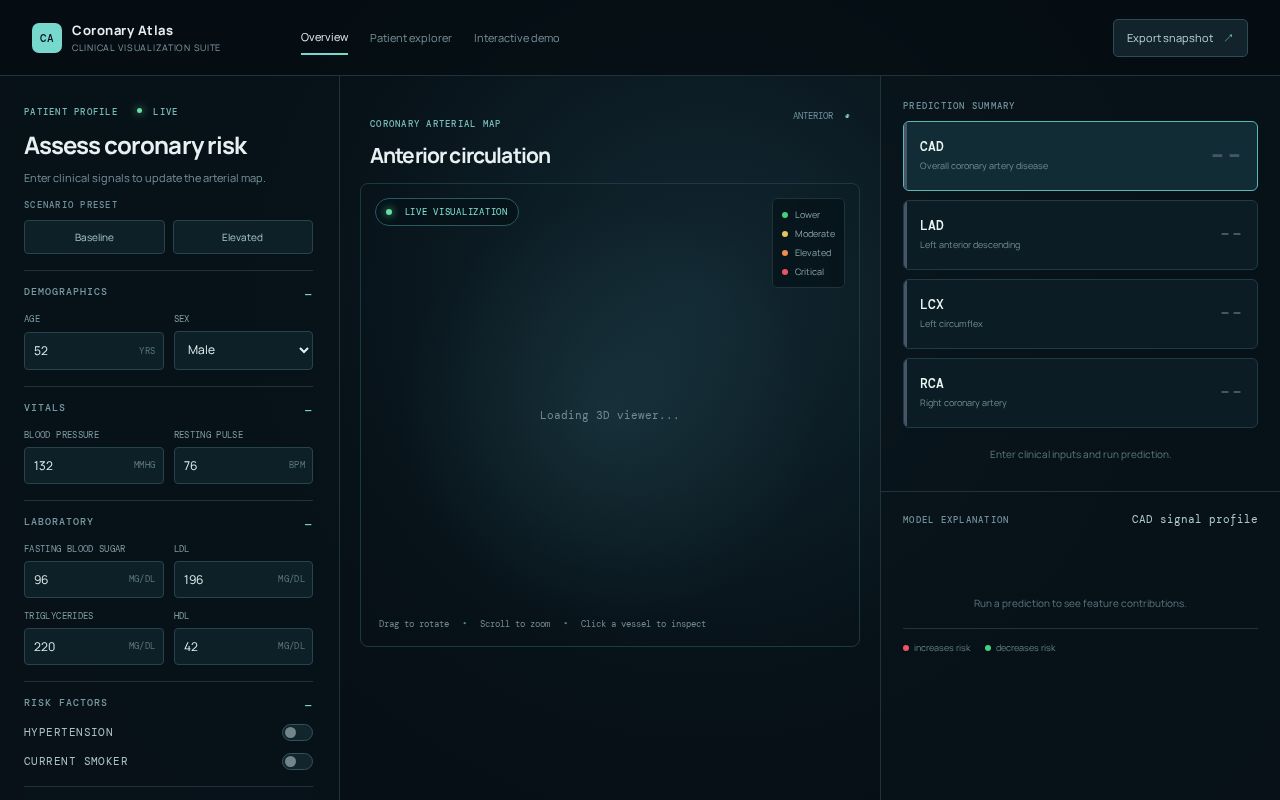Click the Age input field
Image resolution: width=1280 pixels, height=800 pixels.
click(x=94, y=351)
